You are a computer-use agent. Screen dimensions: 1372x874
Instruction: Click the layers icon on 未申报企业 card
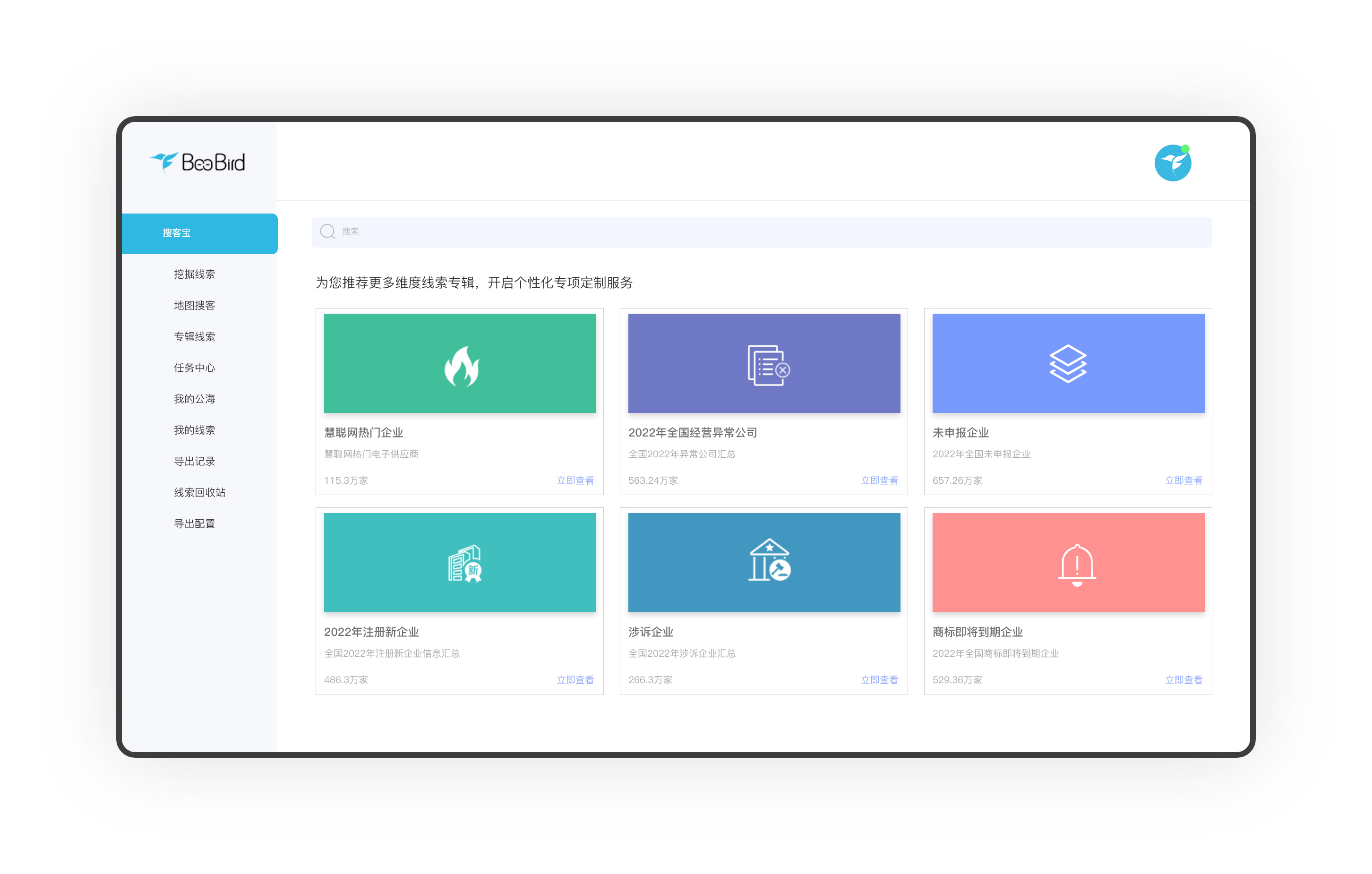(1068, 363)
